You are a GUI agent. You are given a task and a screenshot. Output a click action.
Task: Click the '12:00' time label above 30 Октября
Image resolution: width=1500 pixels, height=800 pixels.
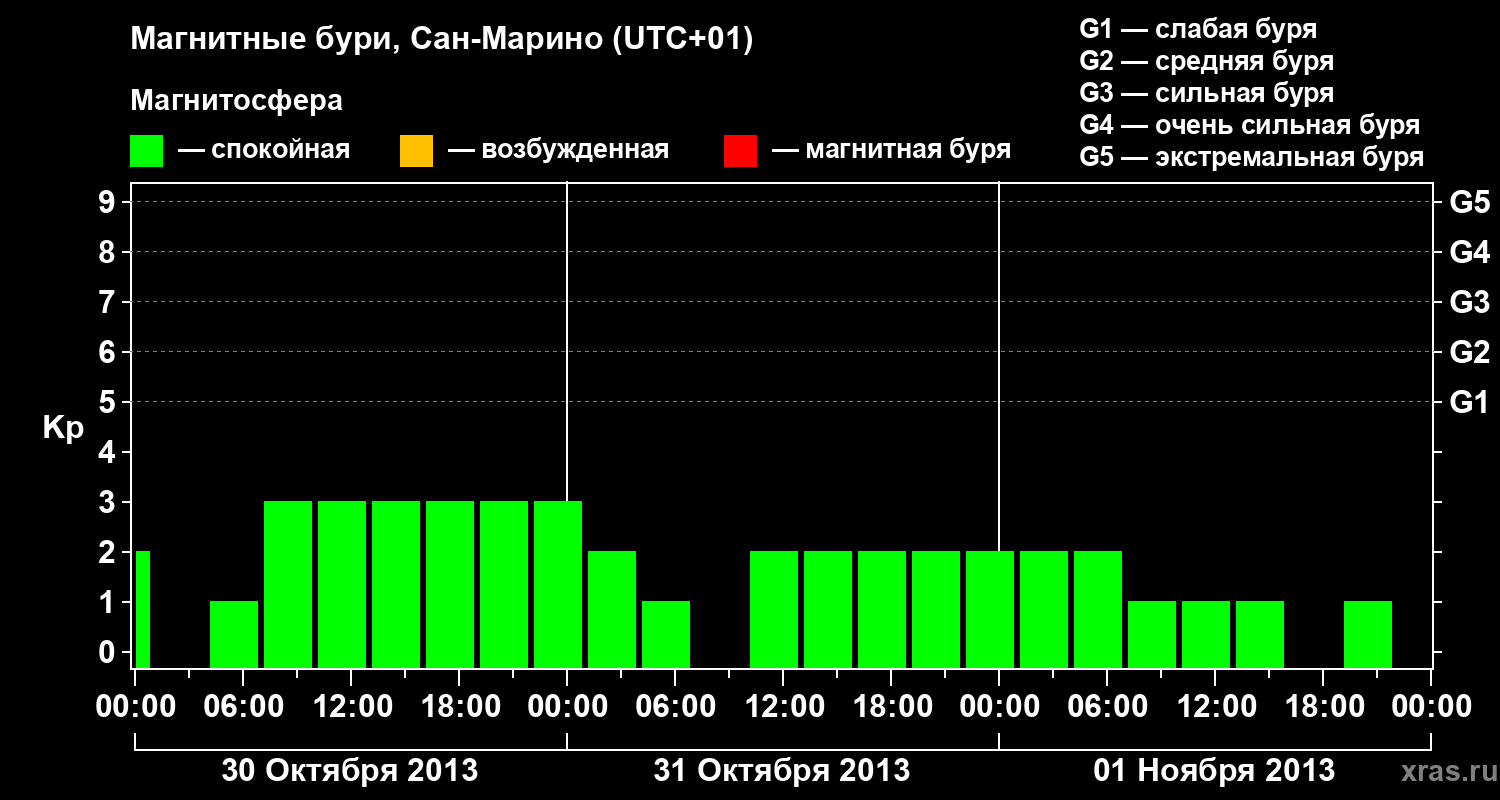351,706
